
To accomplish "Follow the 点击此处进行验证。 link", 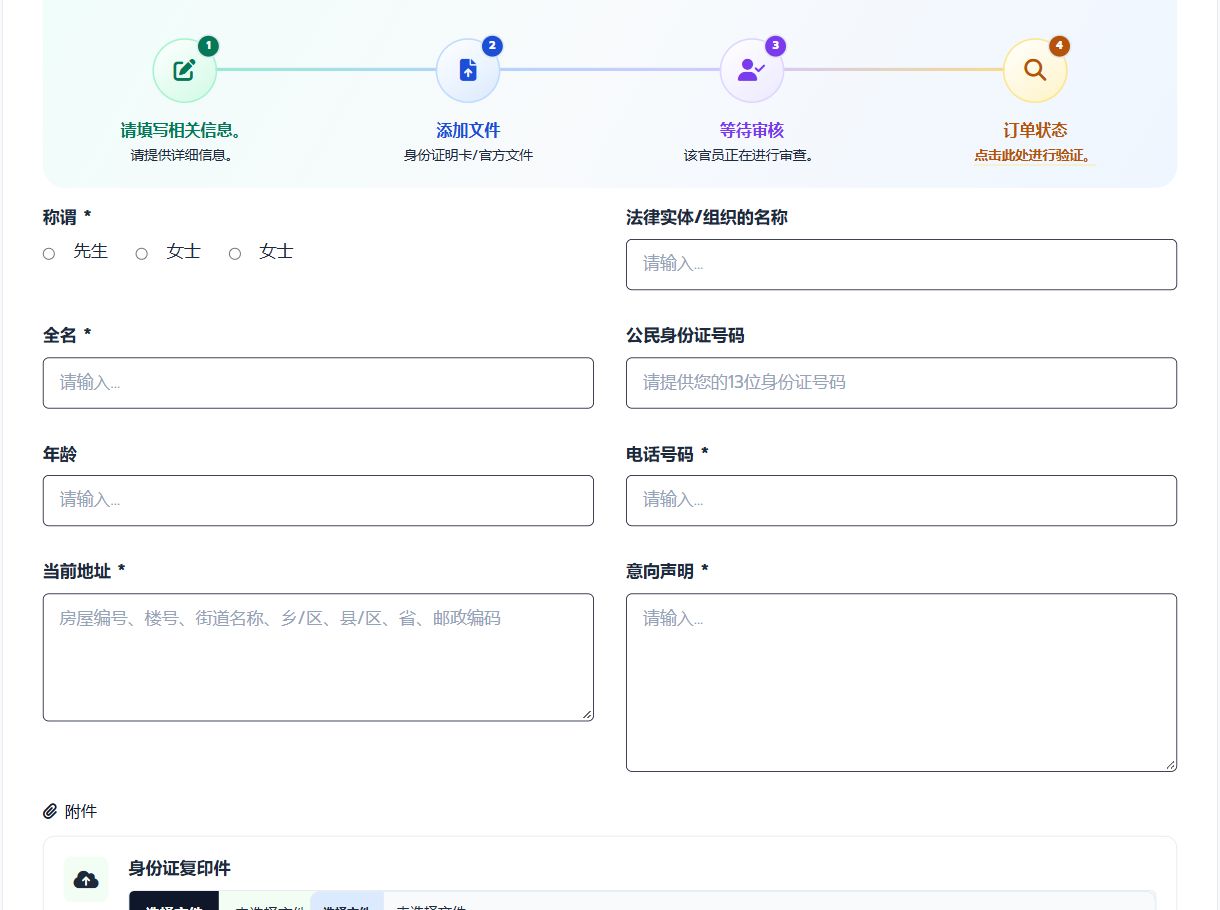I will tap(1035, 156).
